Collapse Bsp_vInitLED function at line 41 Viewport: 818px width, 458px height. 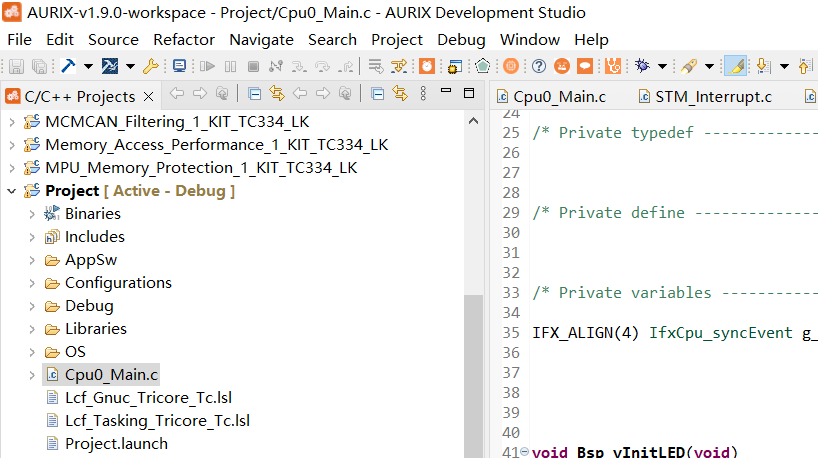(524, 451)
